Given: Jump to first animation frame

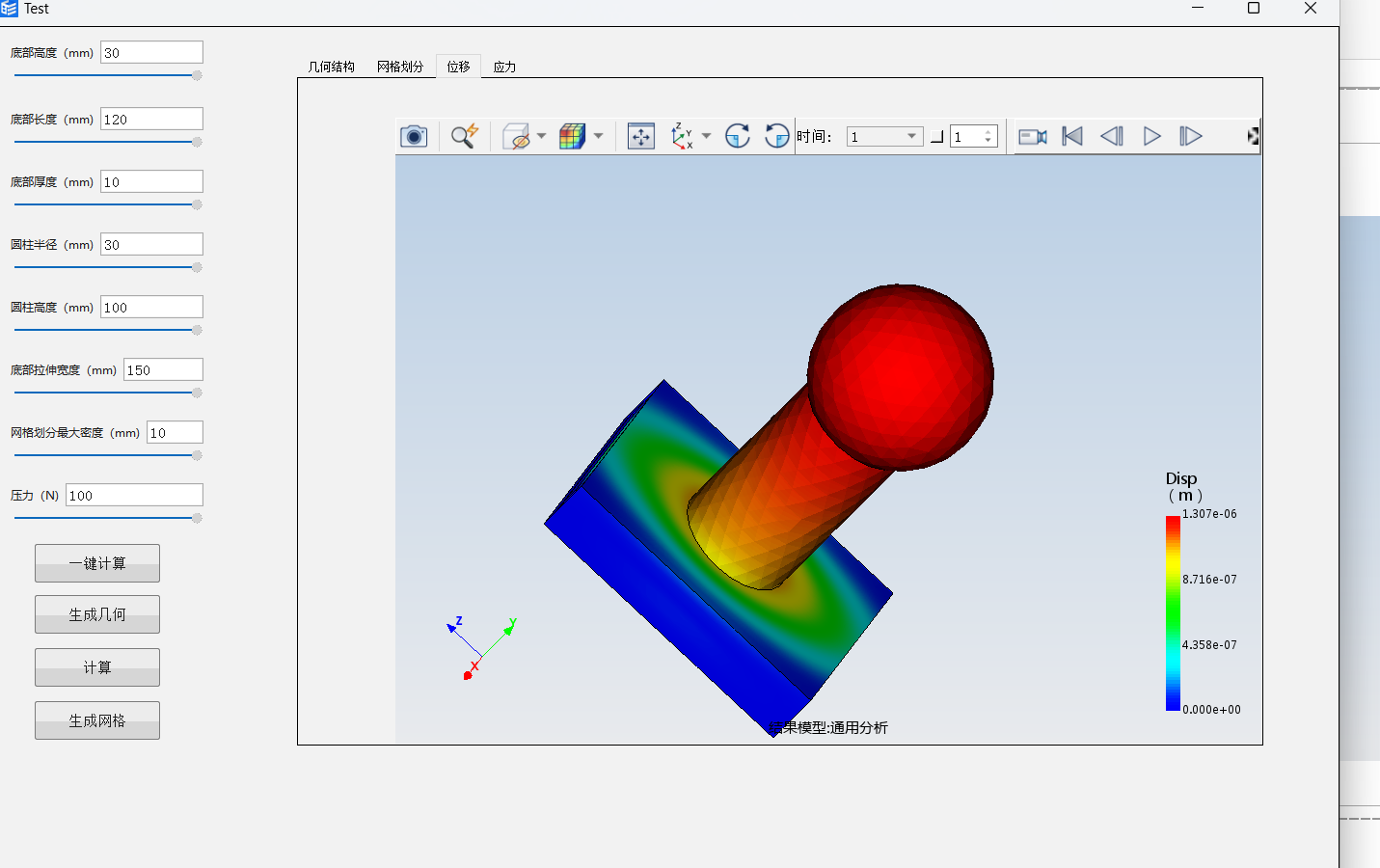Looking at the screenshot, I should click(x=1072, y=136).
